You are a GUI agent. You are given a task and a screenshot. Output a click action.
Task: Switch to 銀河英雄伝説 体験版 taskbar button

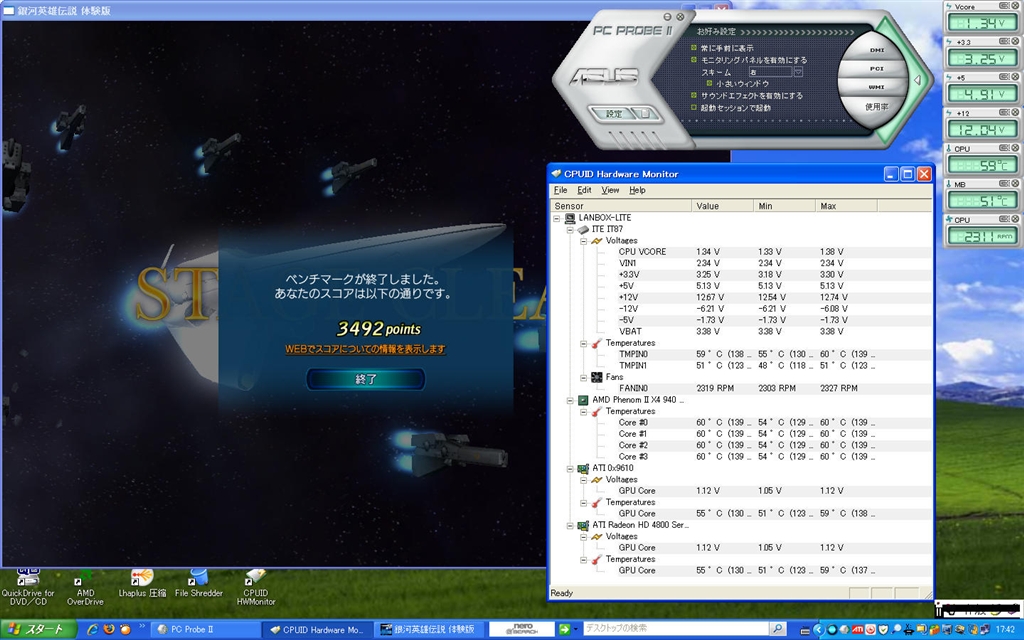(430, 630)
